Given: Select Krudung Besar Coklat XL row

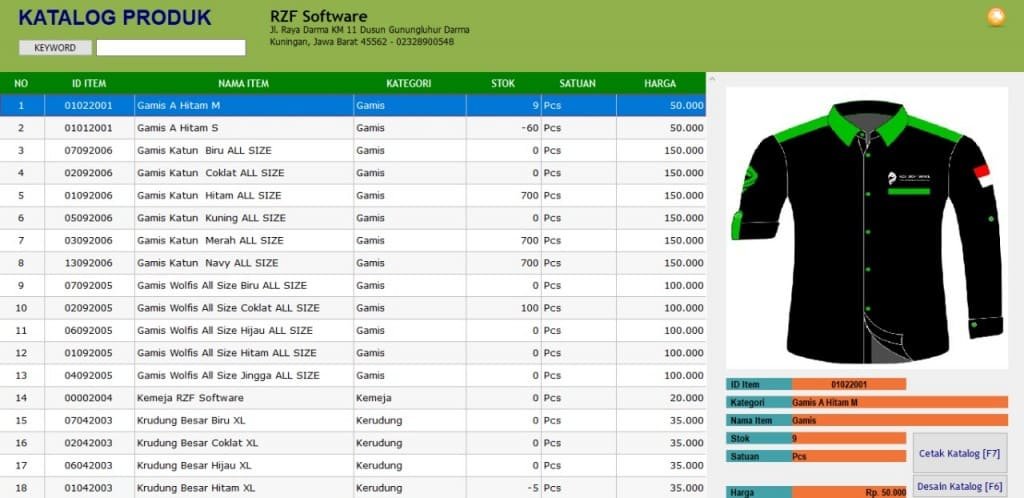Looking at the screenshot, I should click(353, 443).
